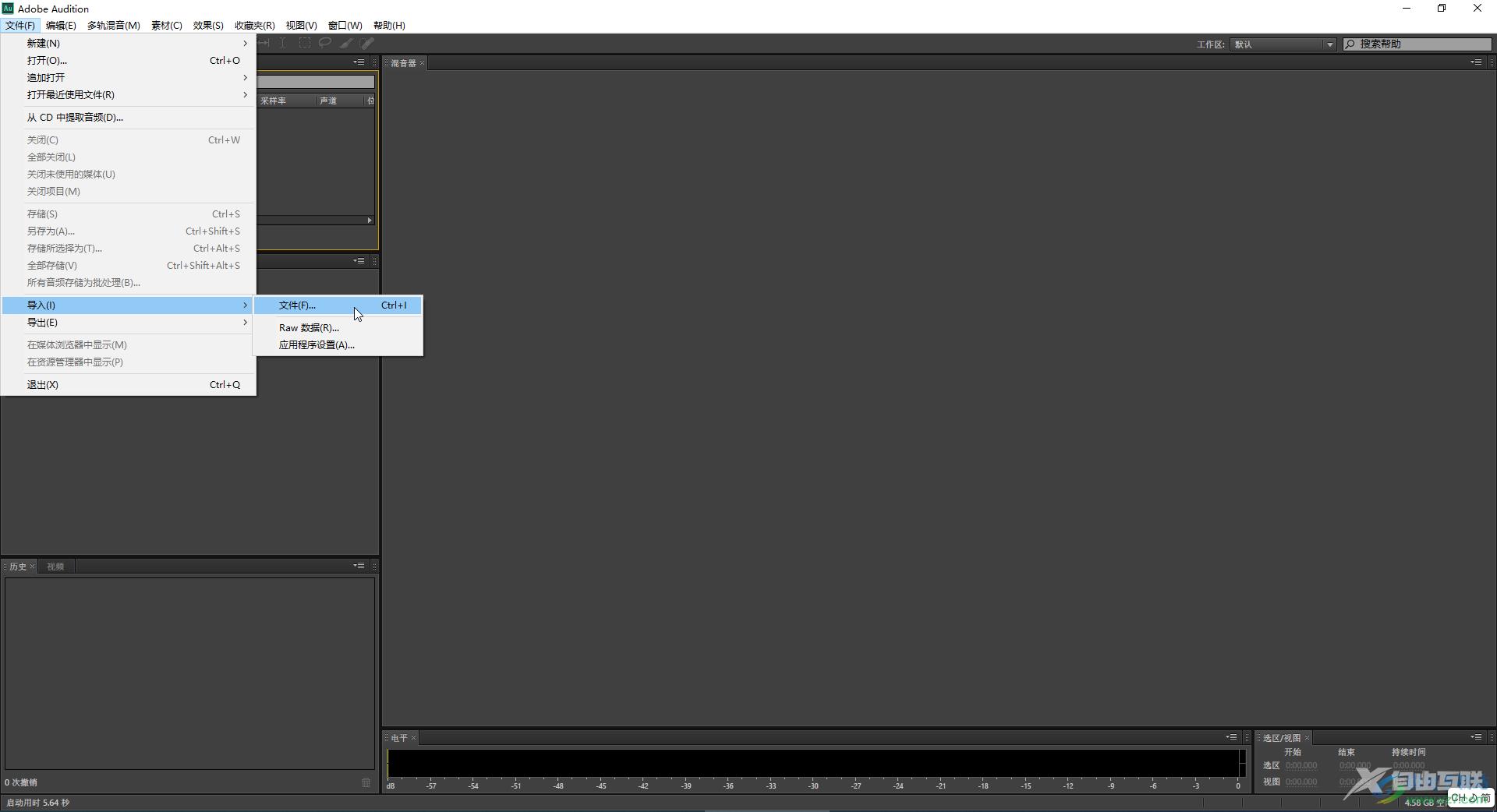The image size is (1497, 812).
Task: Select the 混音器 panel tab
Action: [x=403, y=63]
